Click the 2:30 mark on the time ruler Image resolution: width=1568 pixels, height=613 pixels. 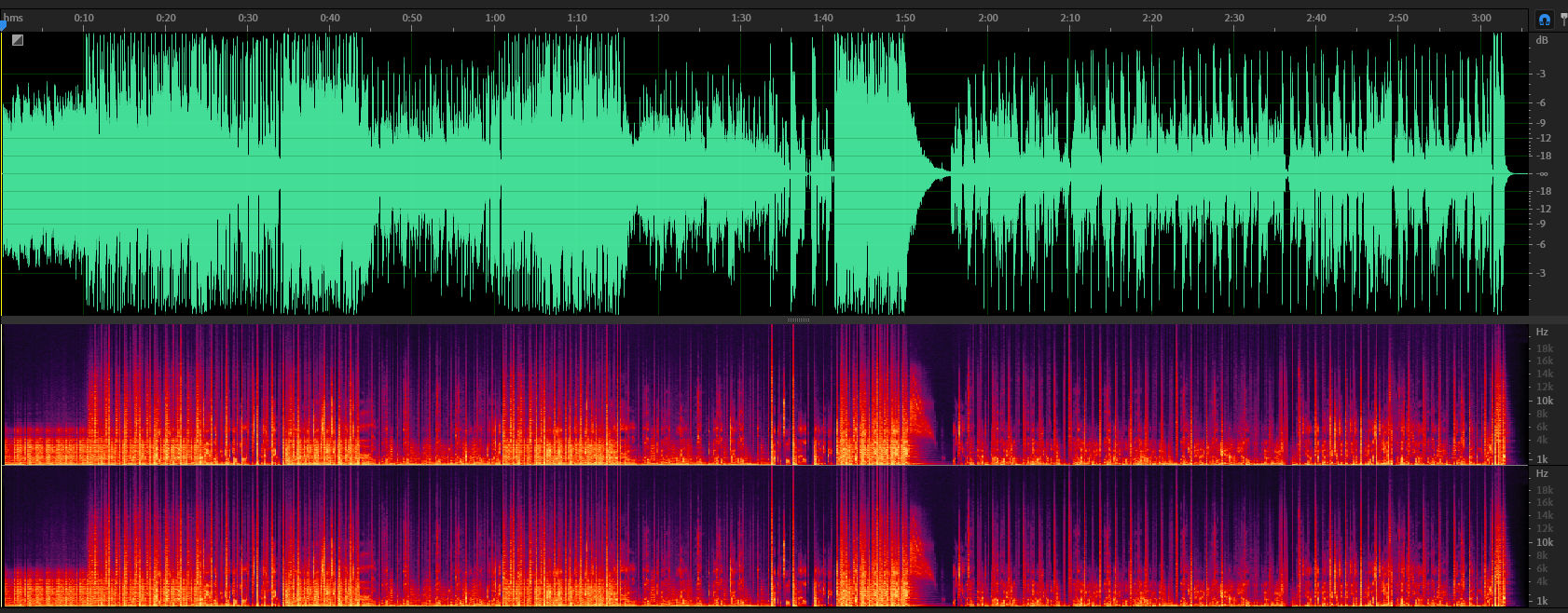point(1234,18)
